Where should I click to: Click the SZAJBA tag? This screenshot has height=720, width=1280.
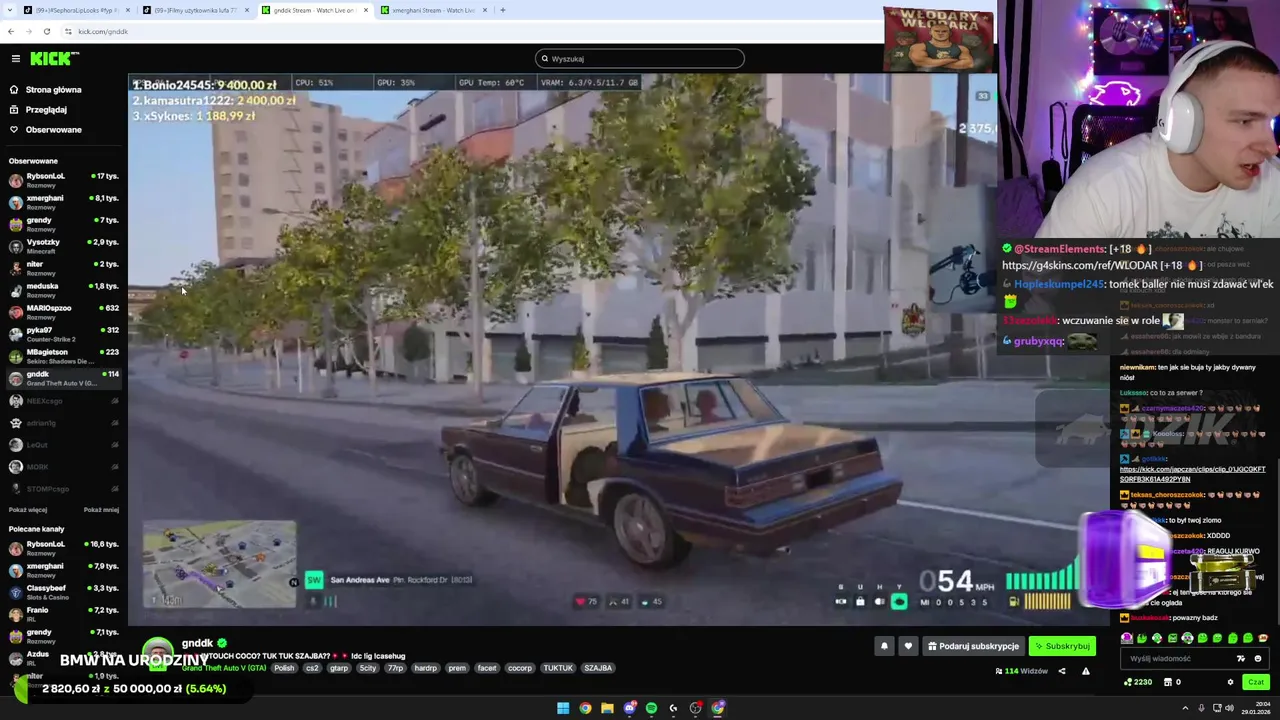point(598,668)
